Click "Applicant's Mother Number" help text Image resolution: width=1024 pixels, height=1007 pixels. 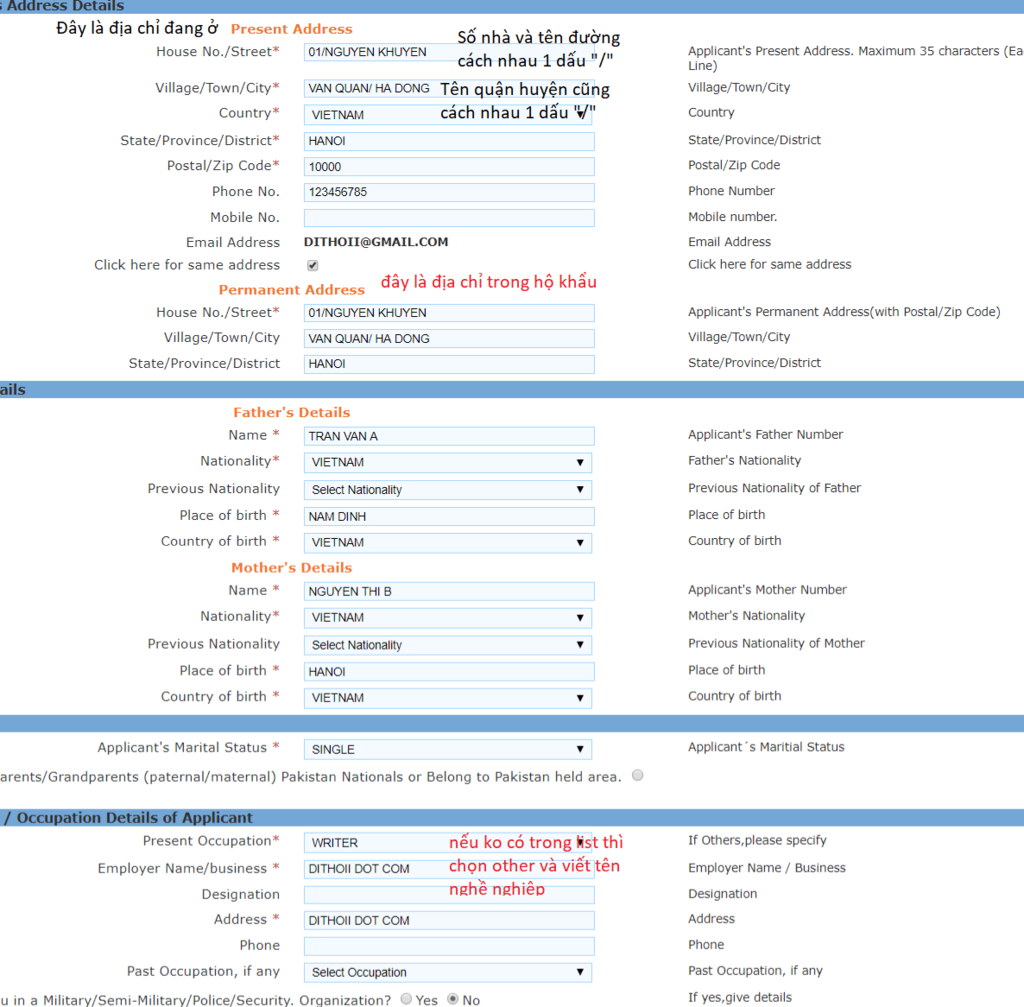click(x=767, y=590)
